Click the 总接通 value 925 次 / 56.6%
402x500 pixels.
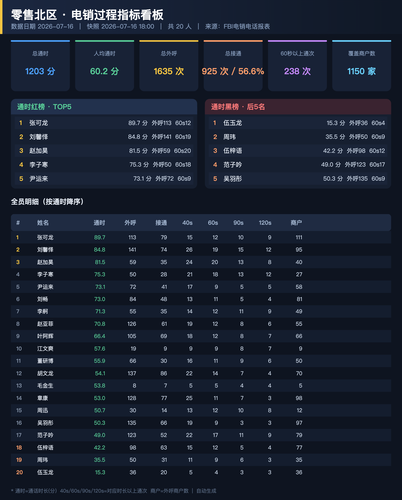pos(233,71)
